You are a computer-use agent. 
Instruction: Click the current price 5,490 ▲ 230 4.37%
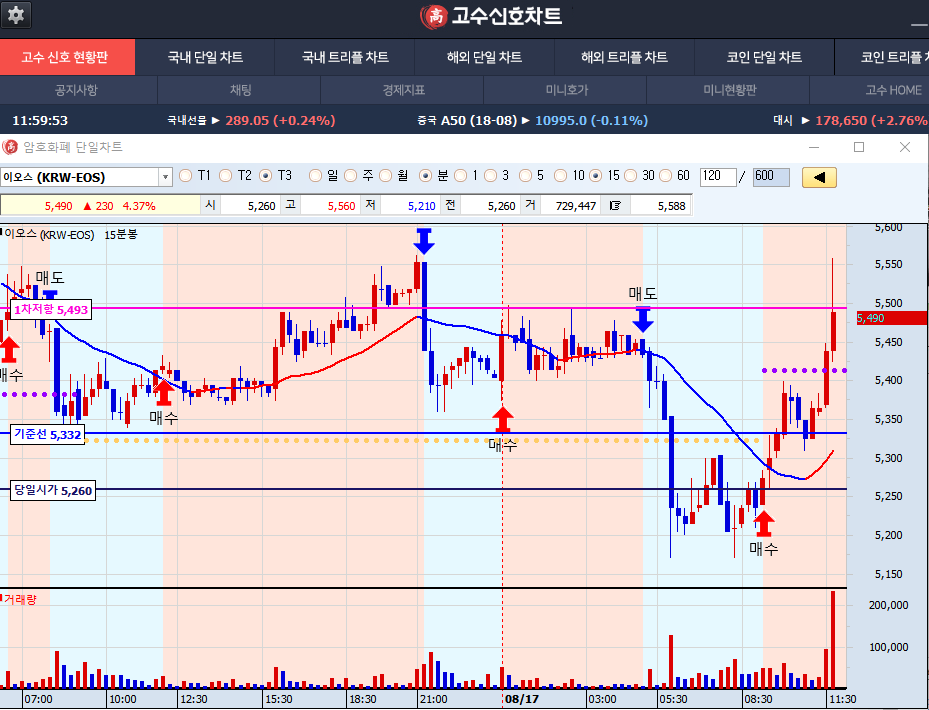pos(100,206)
